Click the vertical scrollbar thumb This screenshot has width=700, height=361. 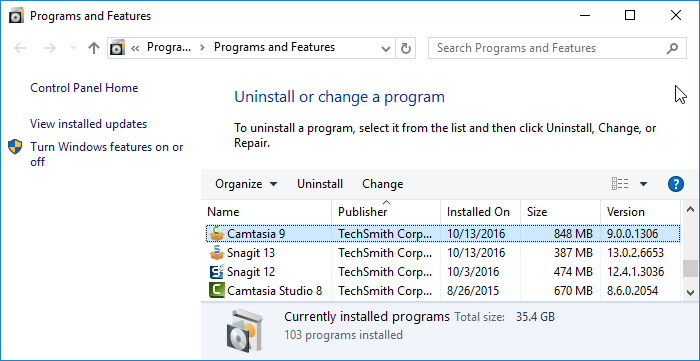[x=690, y=269]
